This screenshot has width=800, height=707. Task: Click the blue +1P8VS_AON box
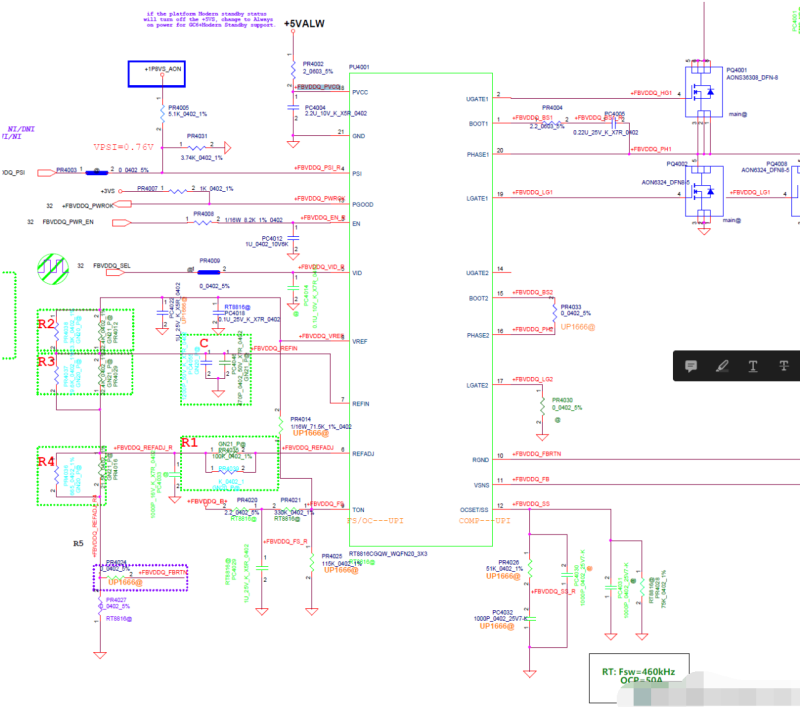(160, 72)
